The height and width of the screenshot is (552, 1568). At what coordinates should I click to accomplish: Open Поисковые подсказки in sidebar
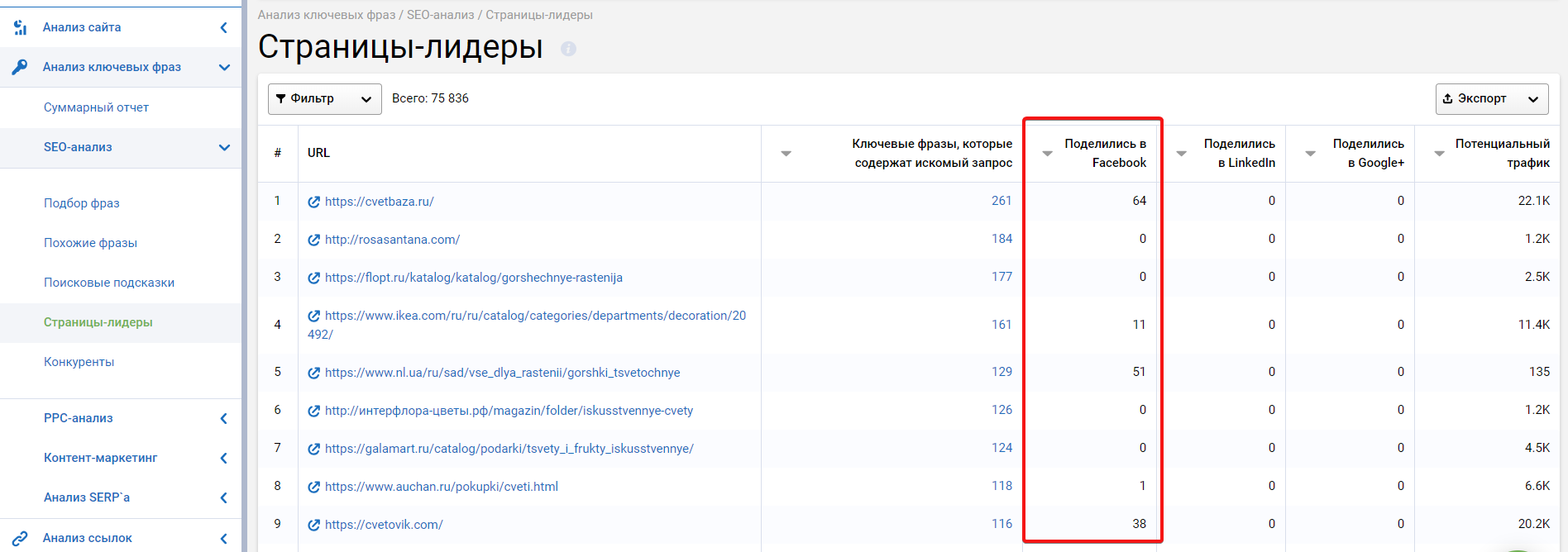pos(109,283)
